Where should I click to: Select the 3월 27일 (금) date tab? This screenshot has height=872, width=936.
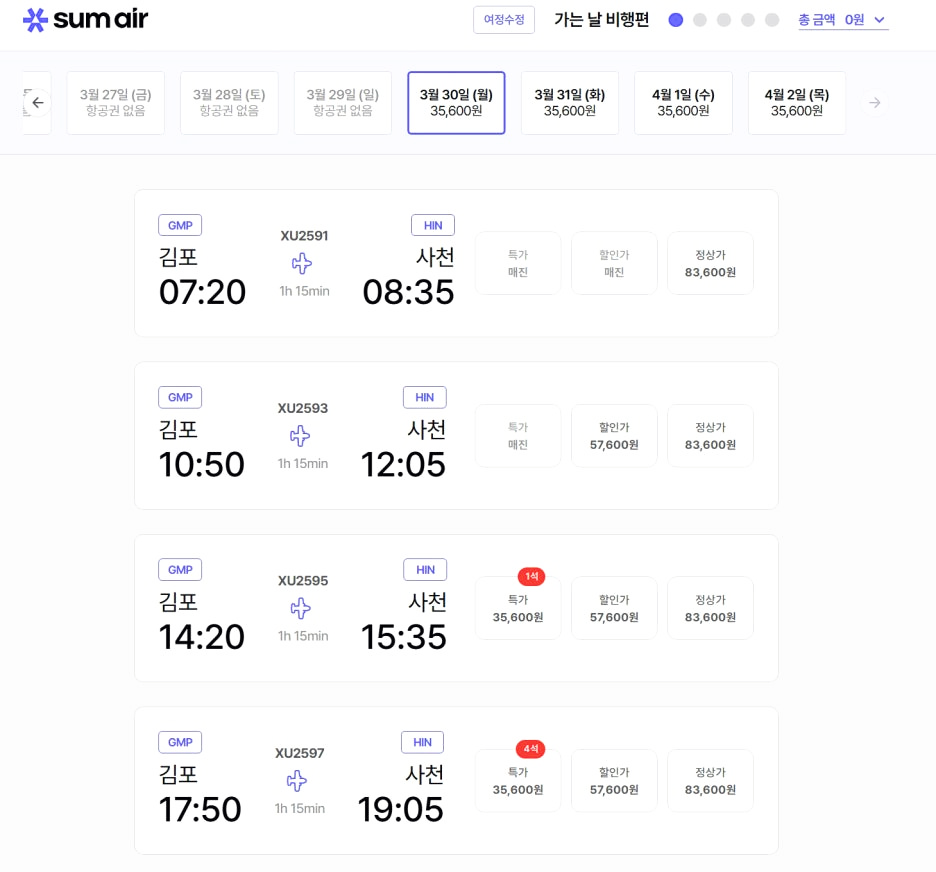[116, 103]
